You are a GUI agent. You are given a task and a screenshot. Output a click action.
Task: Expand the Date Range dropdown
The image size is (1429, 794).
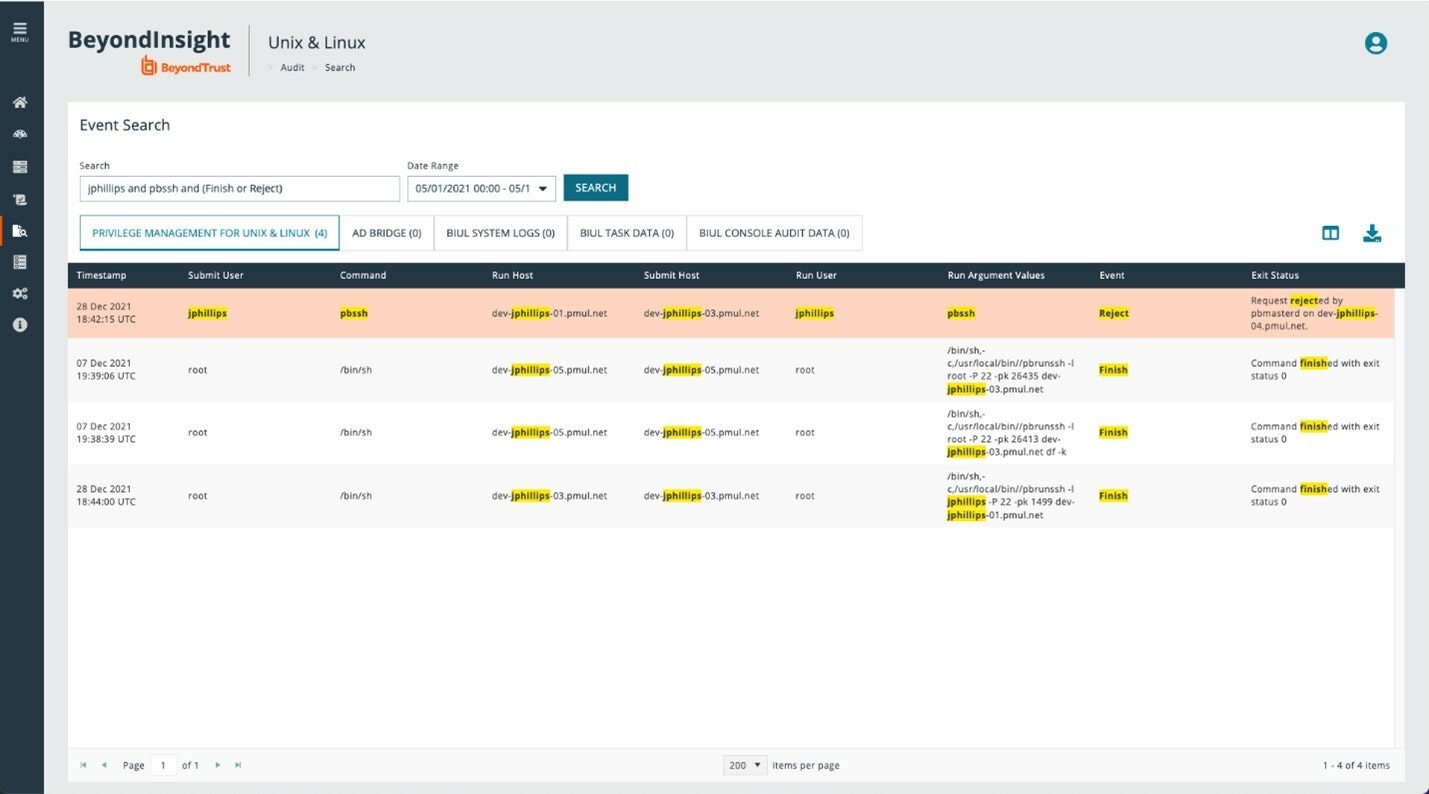point(481,188)
